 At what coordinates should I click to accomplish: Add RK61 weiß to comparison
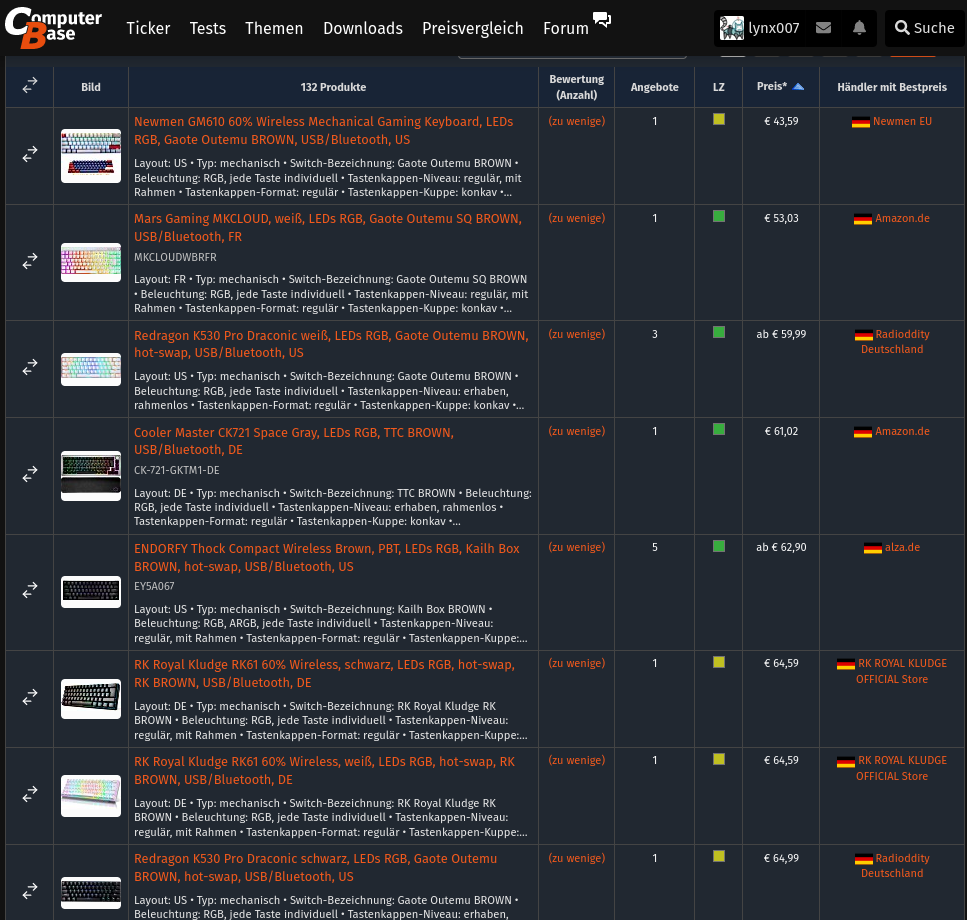pyautogui.click(x=30, y=794)
